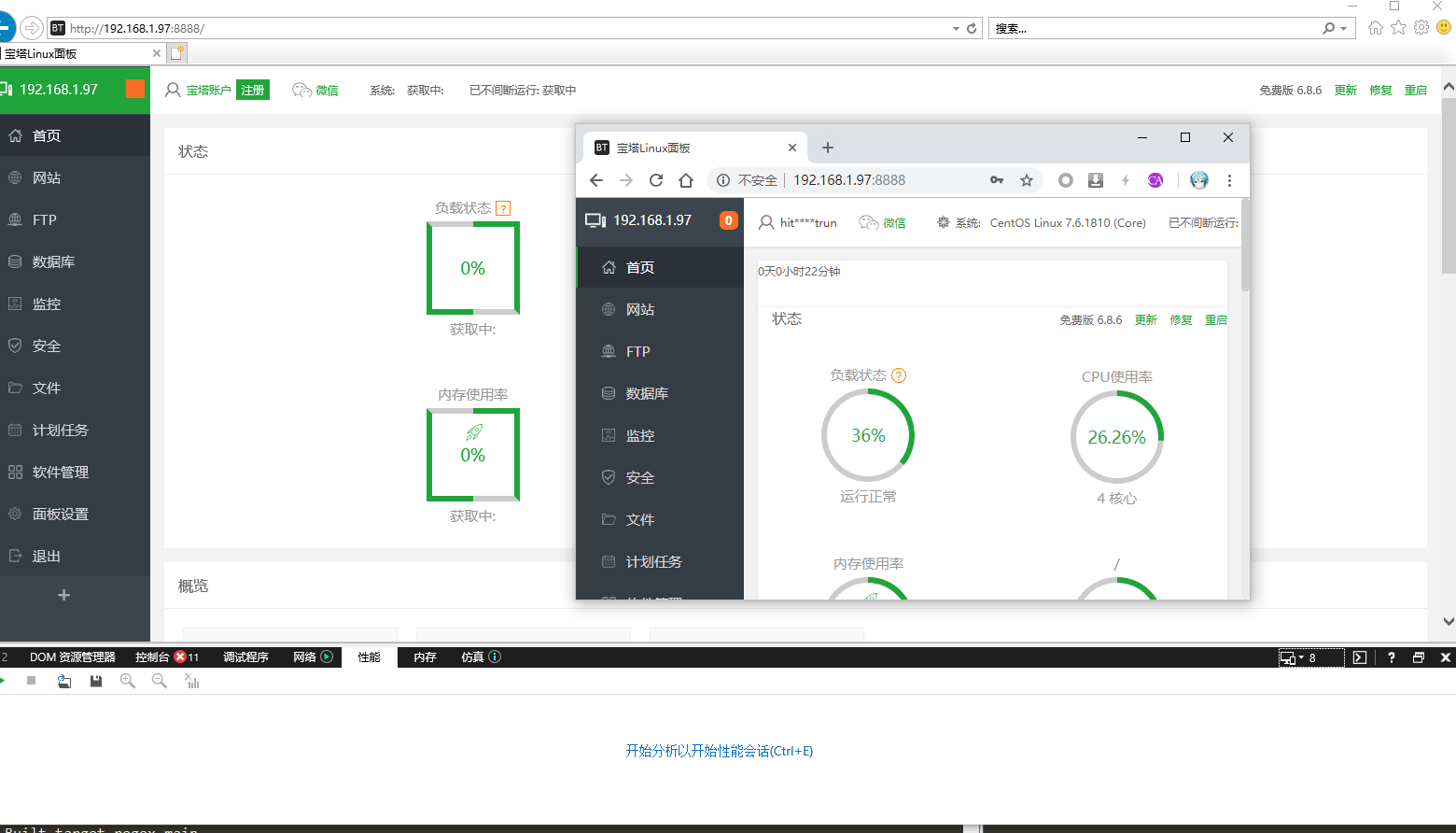Viewport: 1456px width, 833px height.
Task: Click the orange notification badge in IE panel
Action: coord(135,89)
